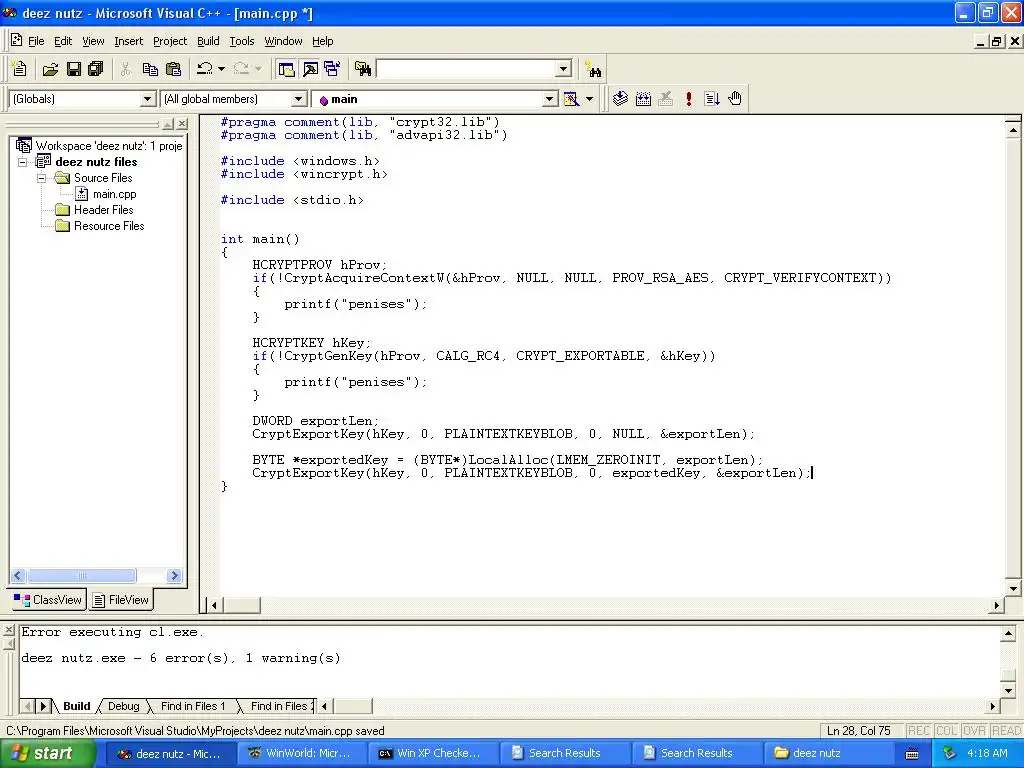Click the red exclamation Execute Program icon
Screen dimensions: 1024x768
click(x=688, y=99)
